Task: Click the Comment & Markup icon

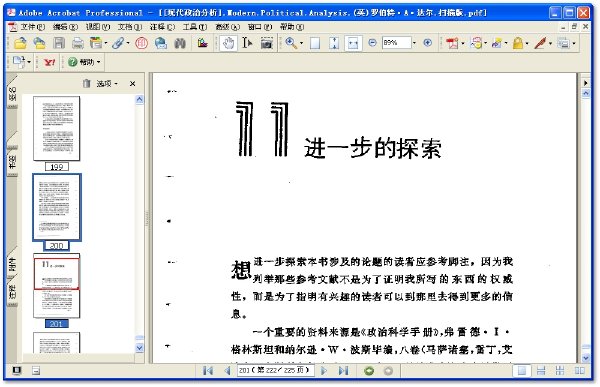Action: point(477,43)
